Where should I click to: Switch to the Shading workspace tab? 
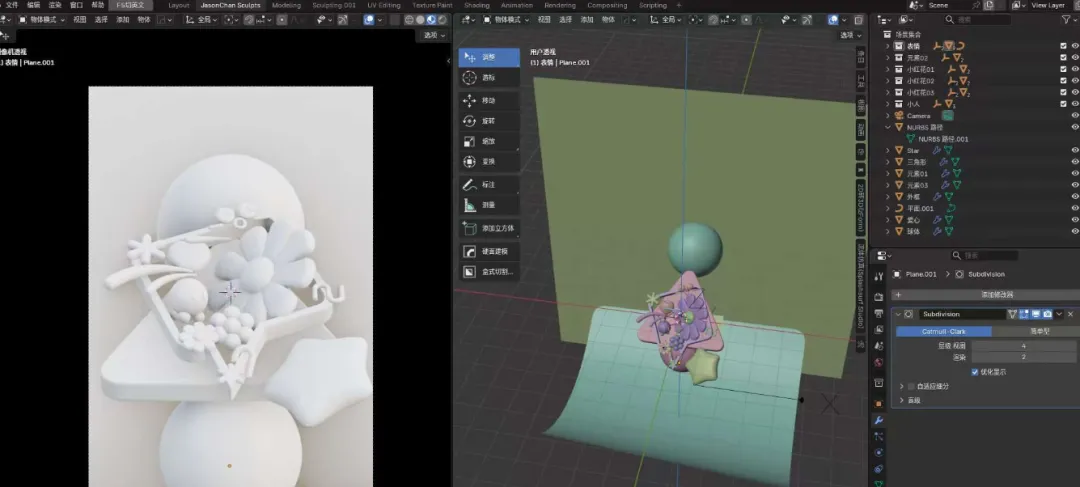pos(477,5)
